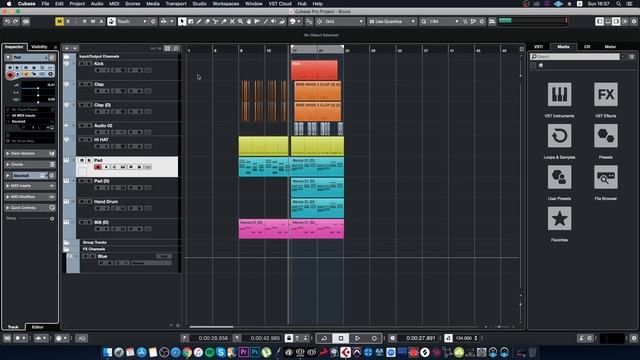Expand Track Versions inspector section
The height and width of the screenshot is (360, 640).
point(30,153)
